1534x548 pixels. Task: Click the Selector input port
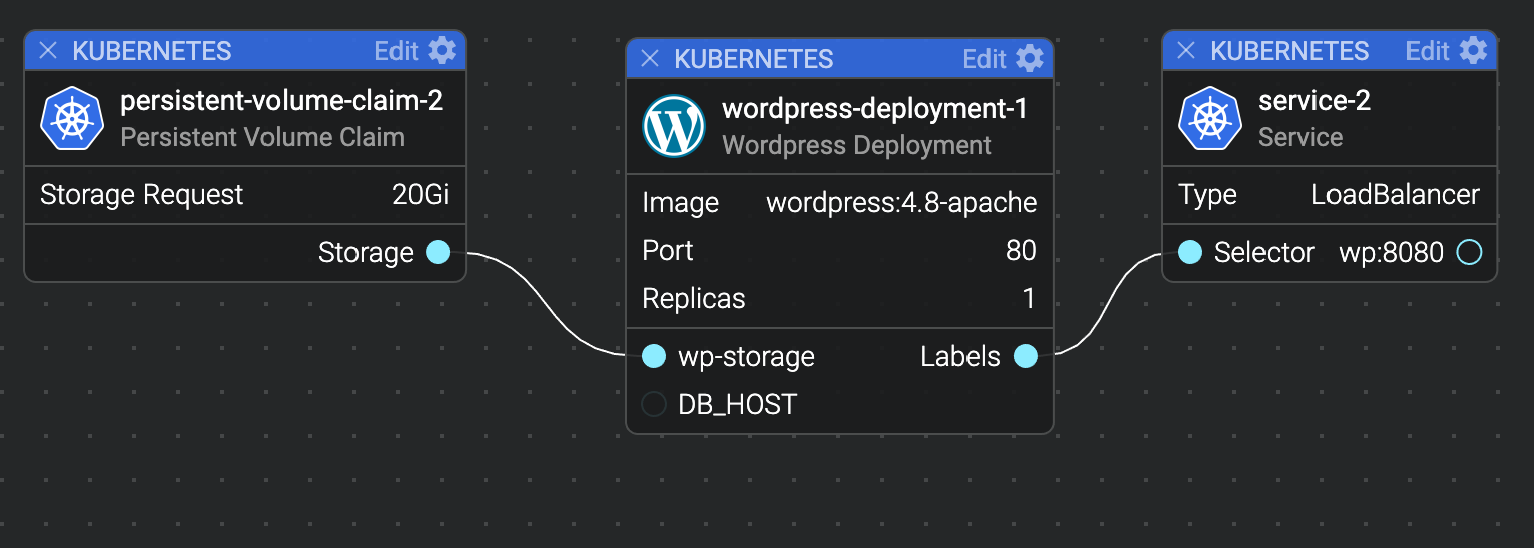pyautogui.click(x=1189, y=252)
